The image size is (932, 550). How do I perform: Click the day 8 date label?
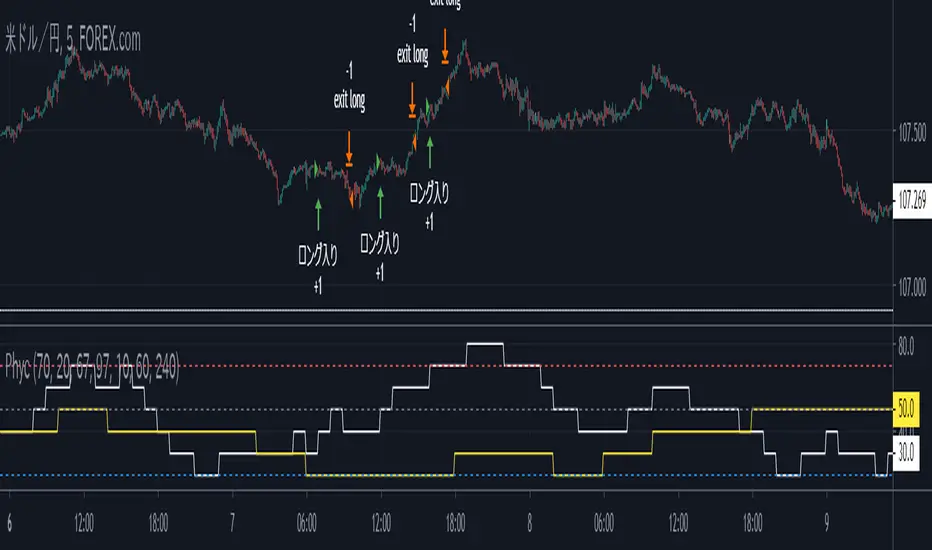(x=530, y=523)
